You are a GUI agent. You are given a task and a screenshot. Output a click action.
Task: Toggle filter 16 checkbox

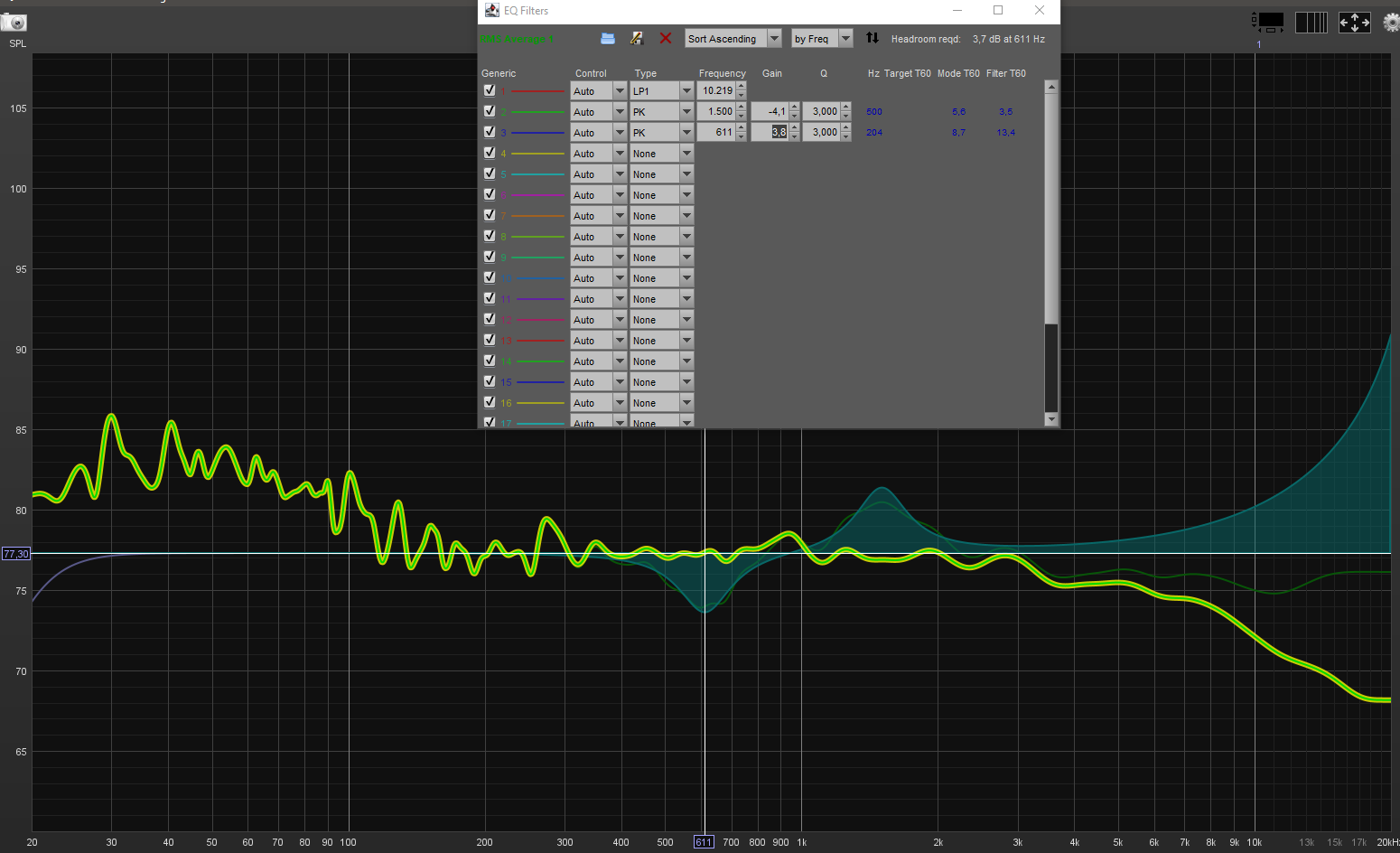490,402
